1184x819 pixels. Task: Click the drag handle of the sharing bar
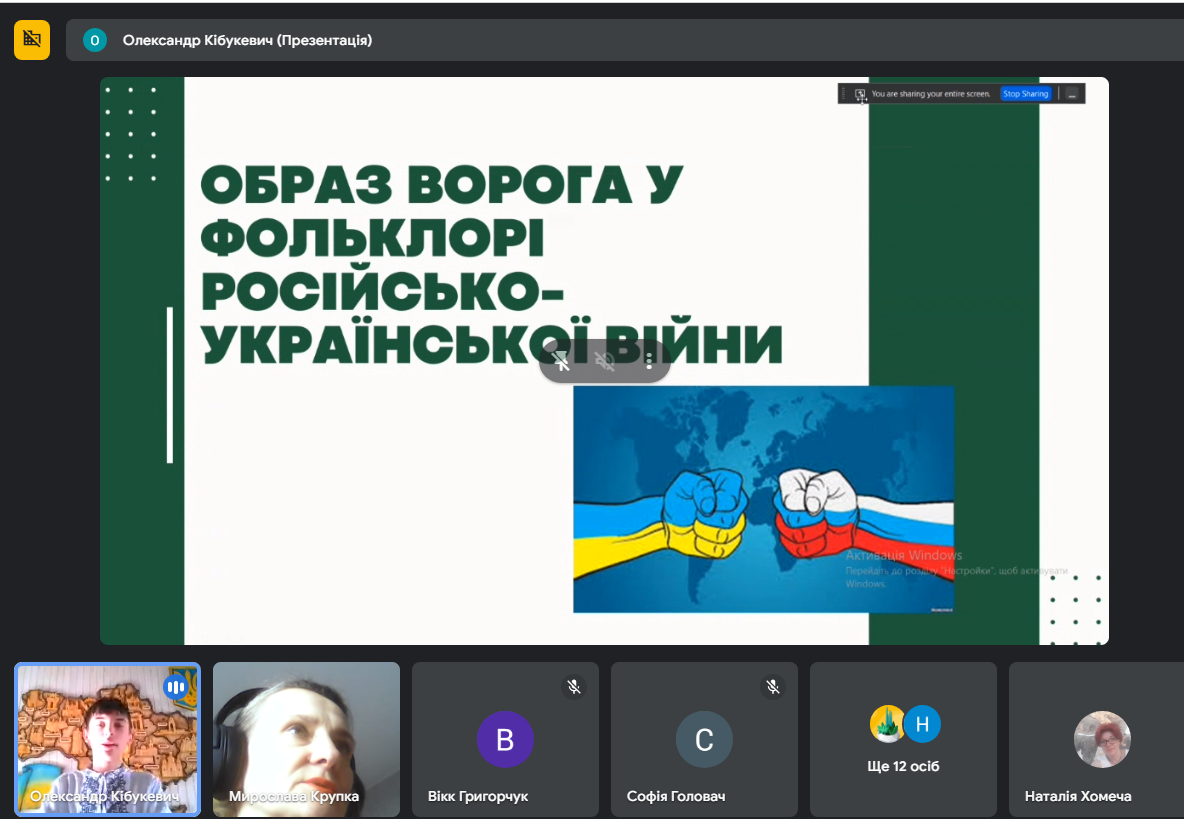tap(844, 94)
